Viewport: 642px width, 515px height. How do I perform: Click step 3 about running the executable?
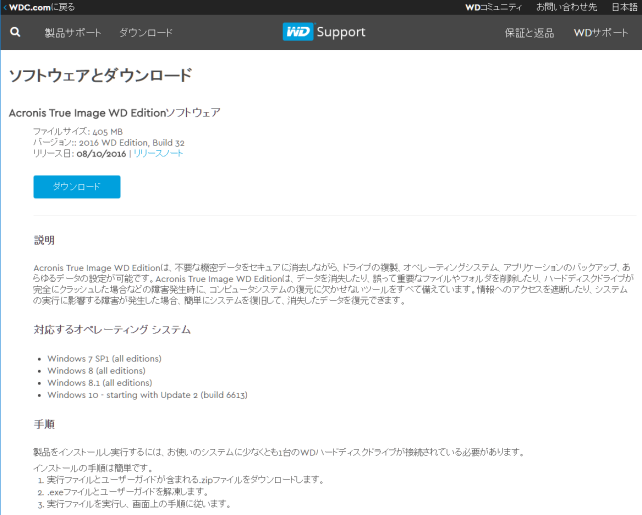click(x=139, y=504)
